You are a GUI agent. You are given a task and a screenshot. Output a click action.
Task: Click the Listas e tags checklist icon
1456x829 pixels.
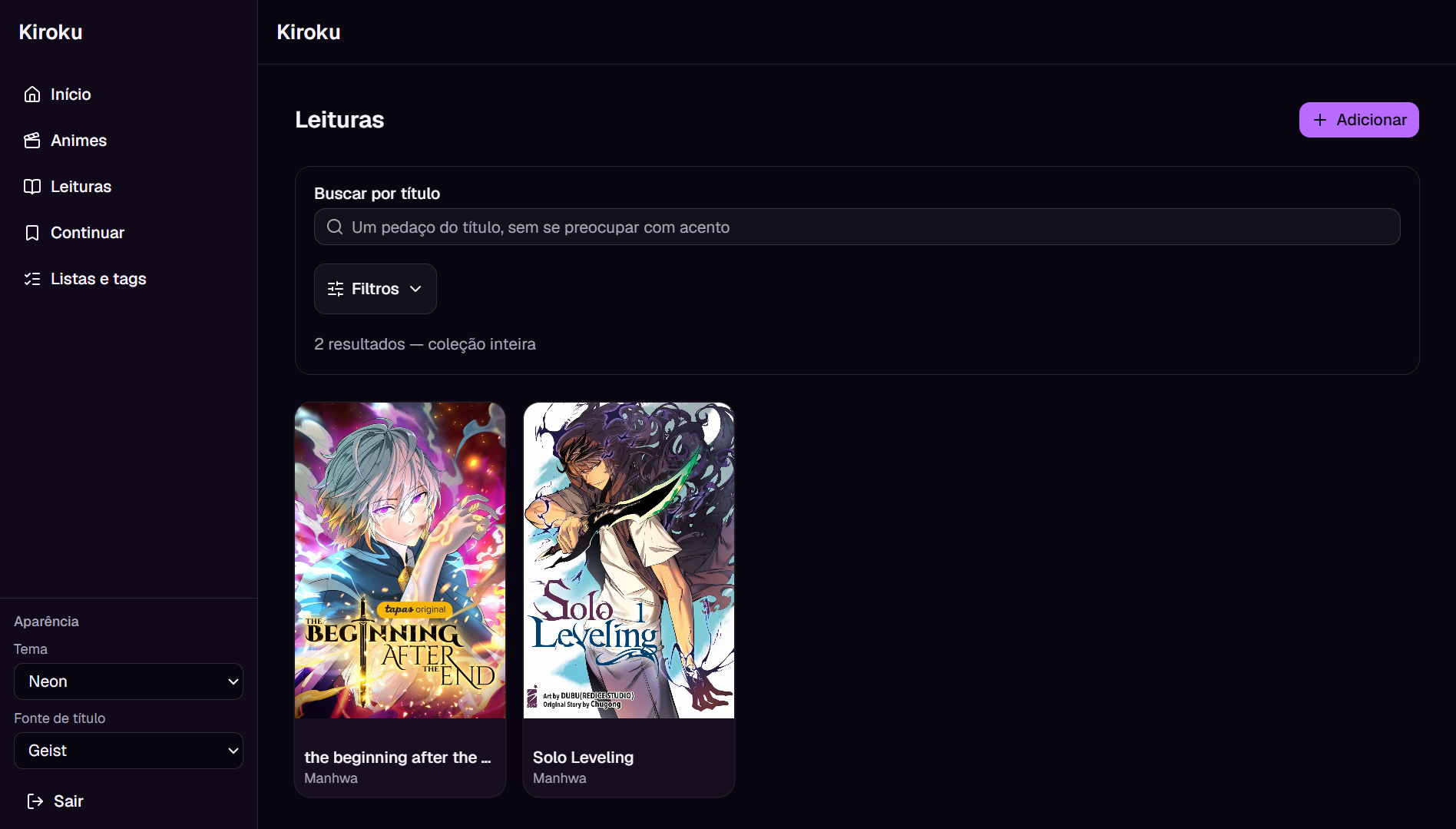pyautogui.click(x=32, y=279)
